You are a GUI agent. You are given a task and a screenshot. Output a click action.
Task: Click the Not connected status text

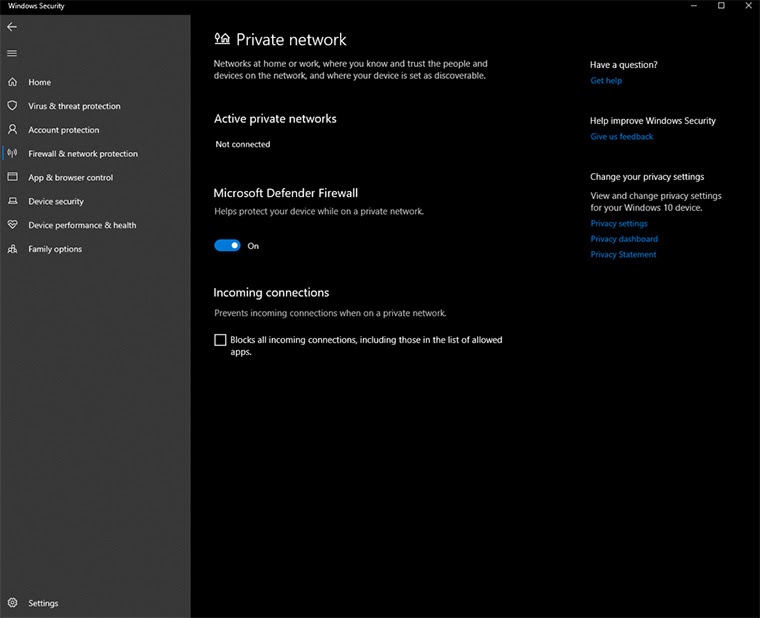[x=243, y=144]
